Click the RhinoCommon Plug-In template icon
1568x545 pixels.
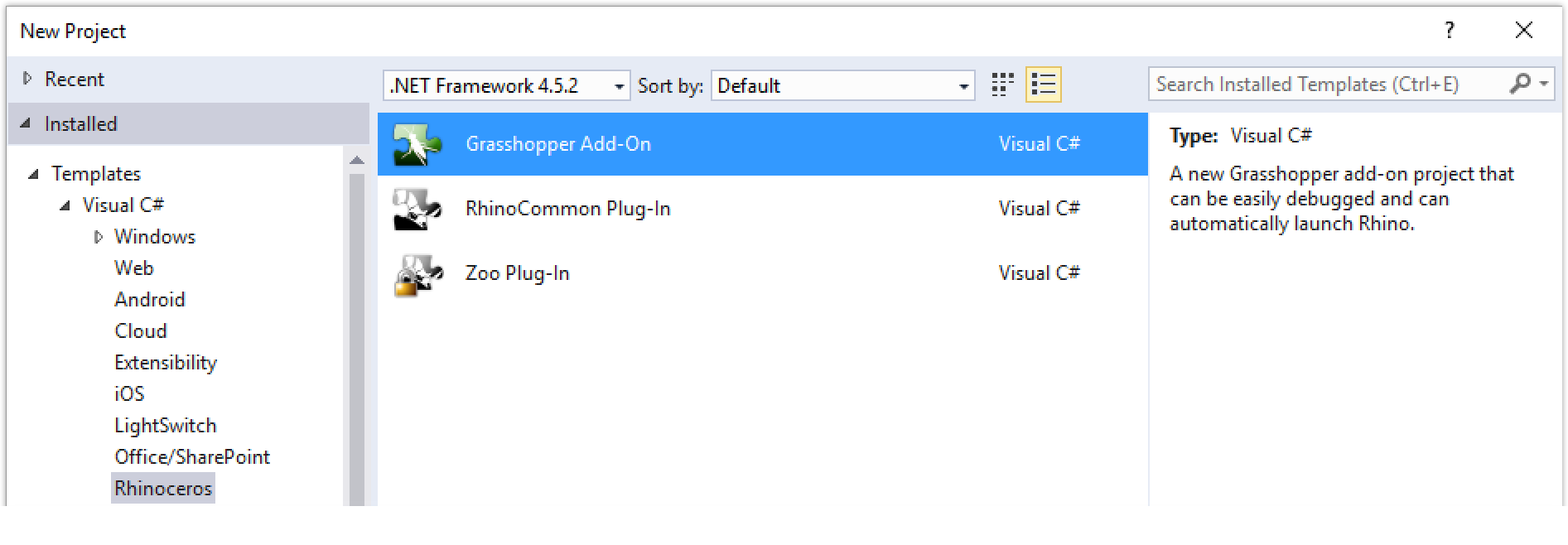[417, 210]
